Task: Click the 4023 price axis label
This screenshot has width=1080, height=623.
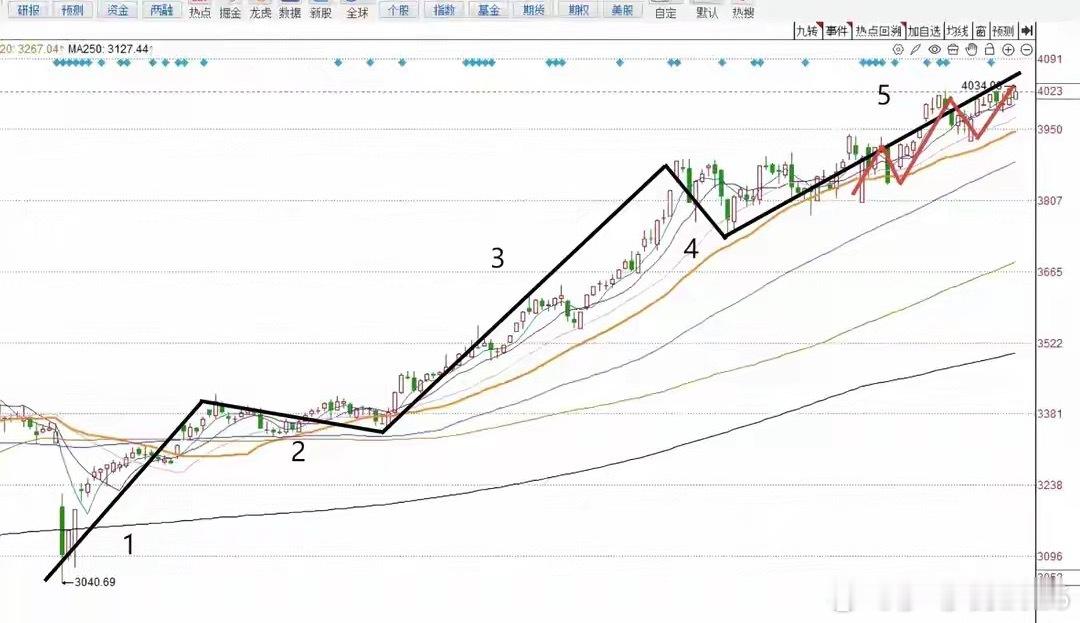Action: point(1050,91)
